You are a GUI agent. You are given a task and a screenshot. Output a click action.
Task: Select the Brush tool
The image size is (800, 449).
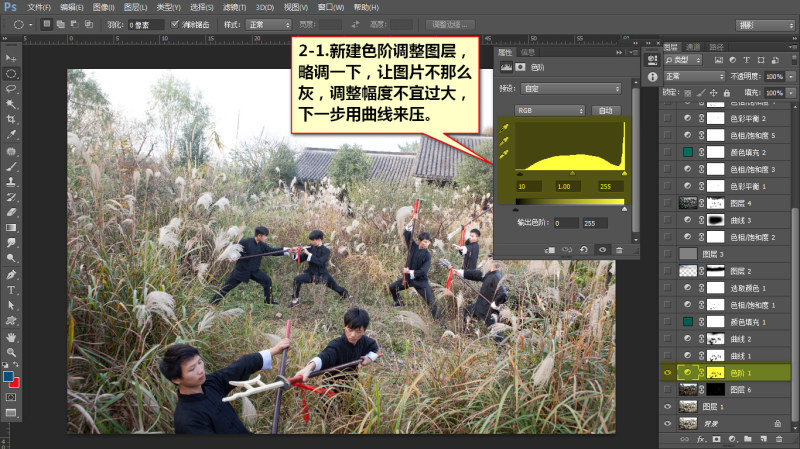[11, 167]
